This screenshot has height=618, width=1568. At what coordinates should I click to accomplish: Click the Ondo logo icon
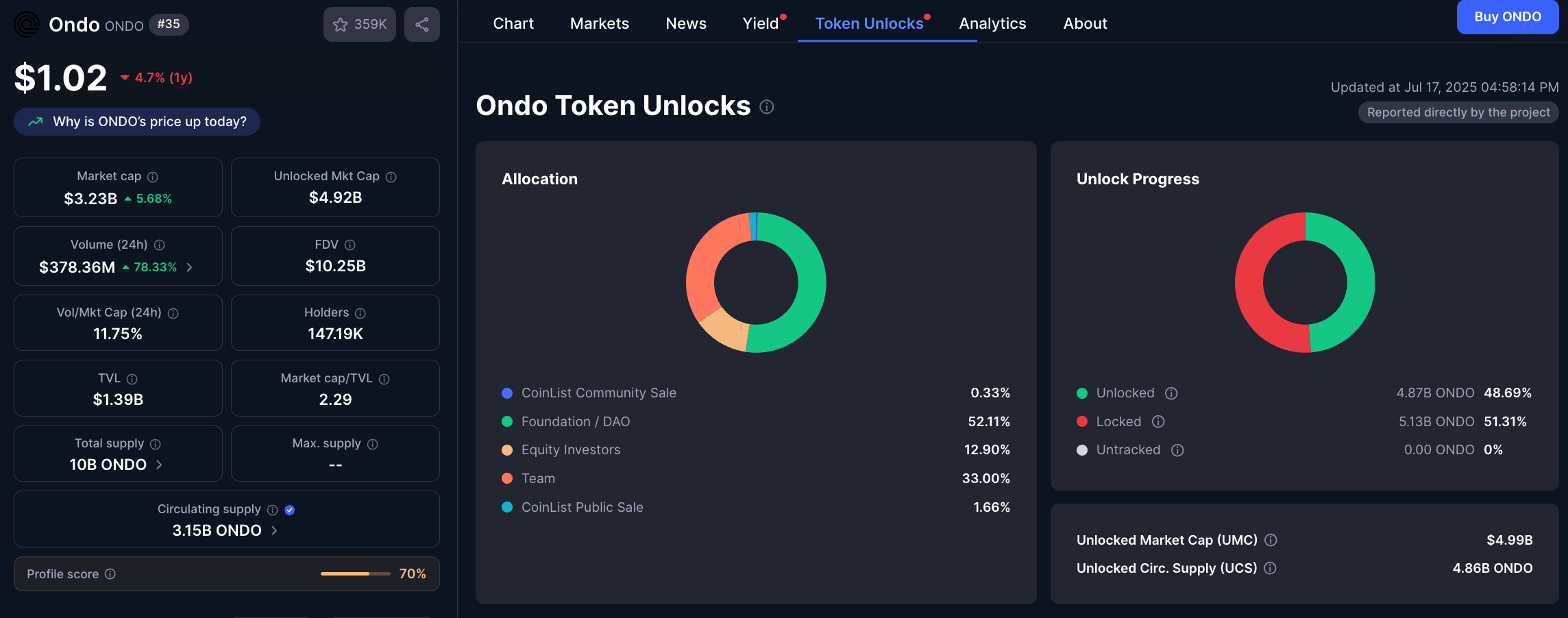click(x=27, y=25)
